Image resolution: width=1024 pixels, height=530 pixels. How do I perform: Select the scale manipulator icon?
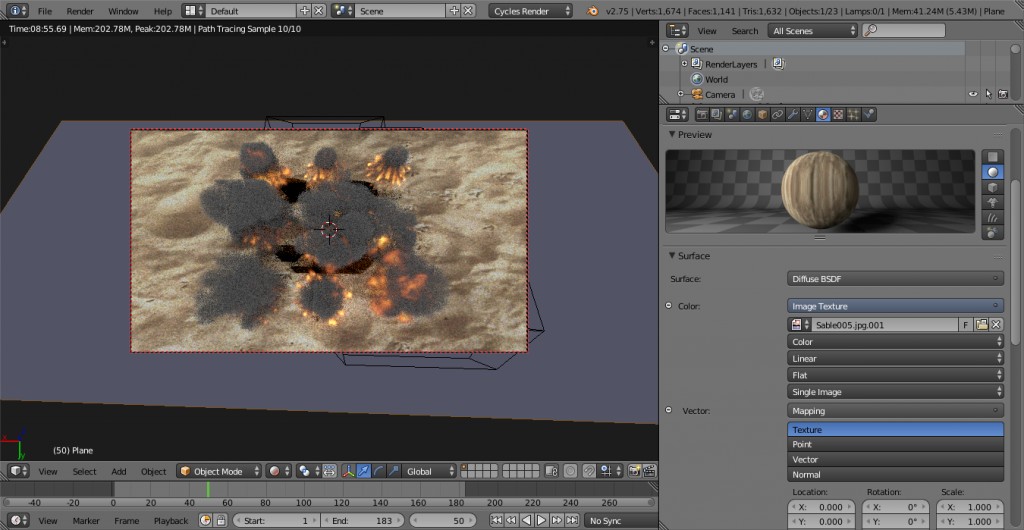click(394, 471)
